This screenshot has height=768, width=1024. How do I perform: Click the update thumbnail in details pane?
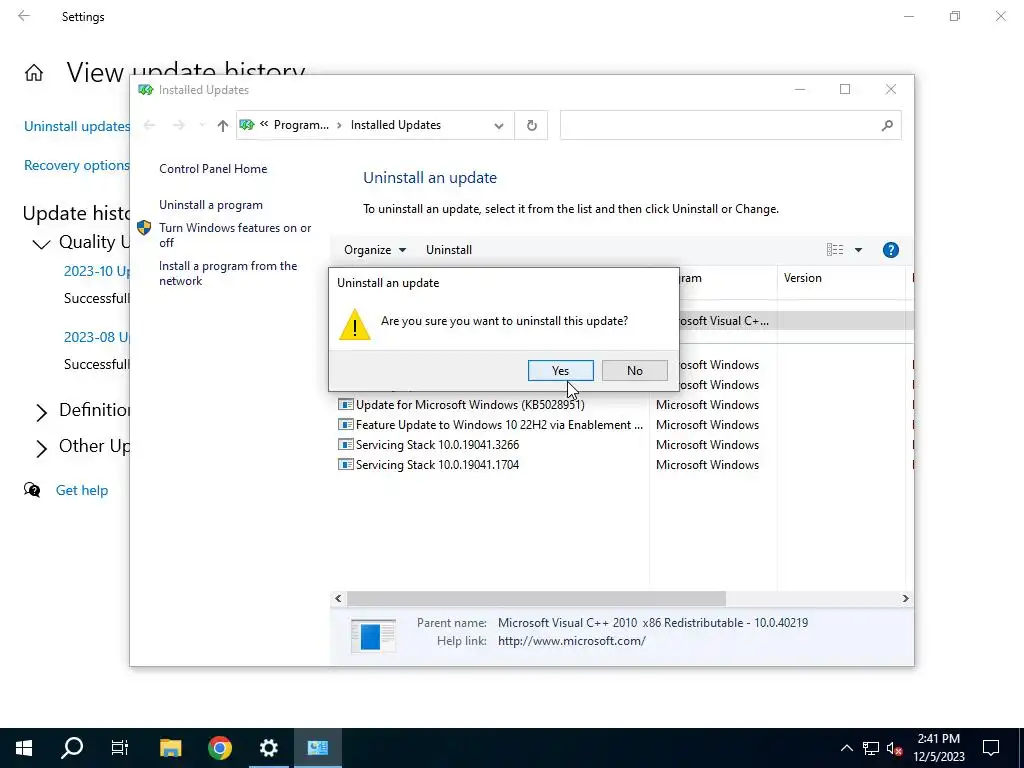[373, 635]
